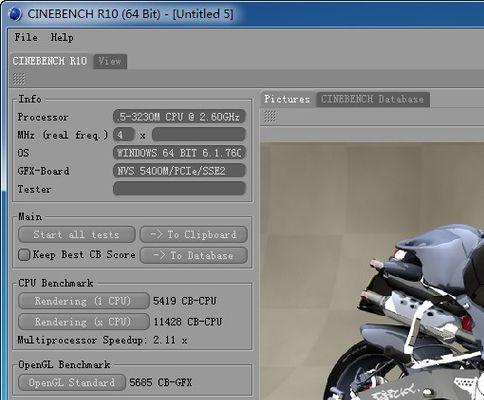Screen dimensions: 484x400
Task: Open the Help menu
Action: pos(62,37)
